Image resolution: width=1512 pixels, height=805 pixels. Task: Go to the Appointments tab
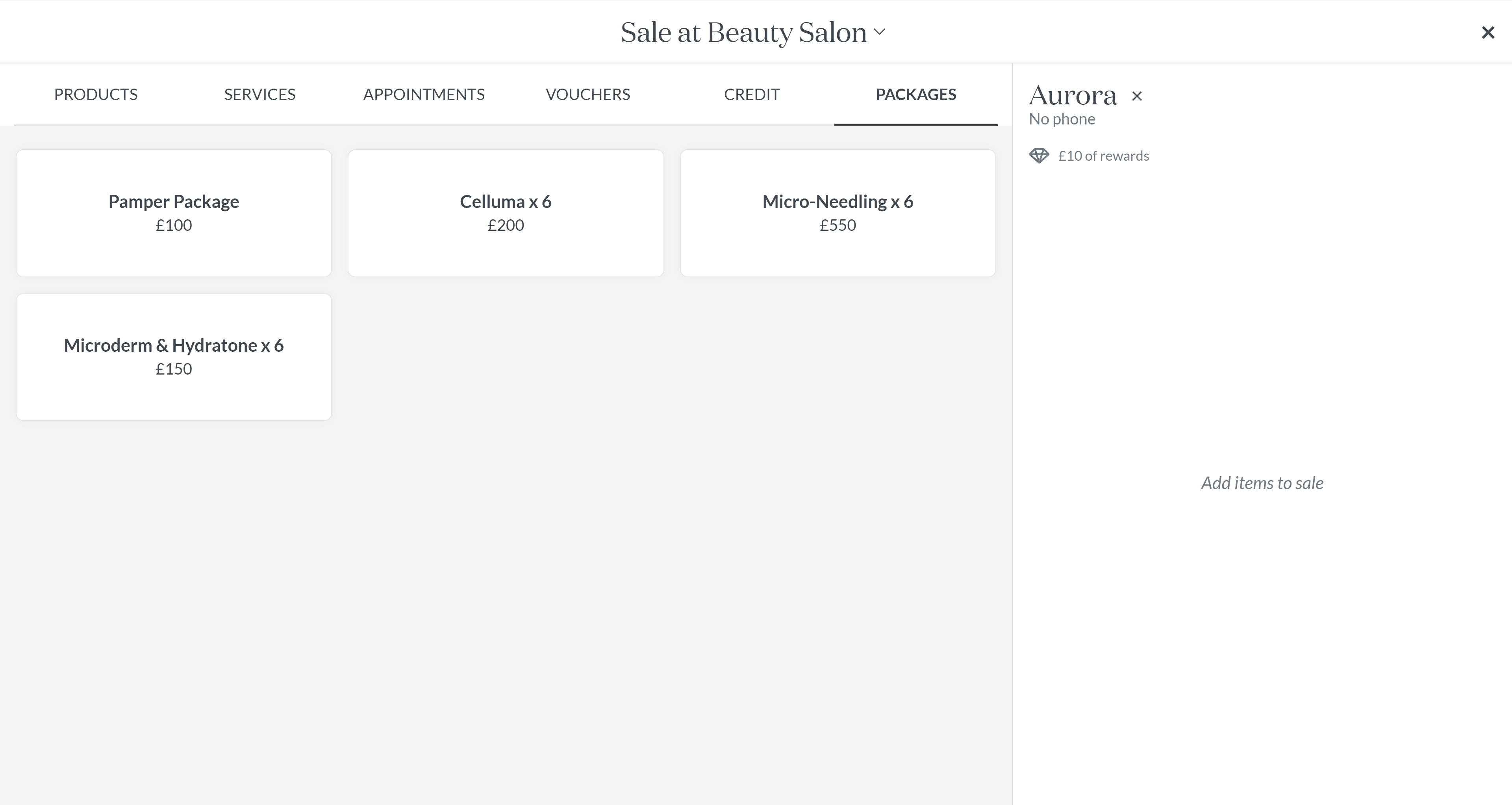tap(424, 95)
